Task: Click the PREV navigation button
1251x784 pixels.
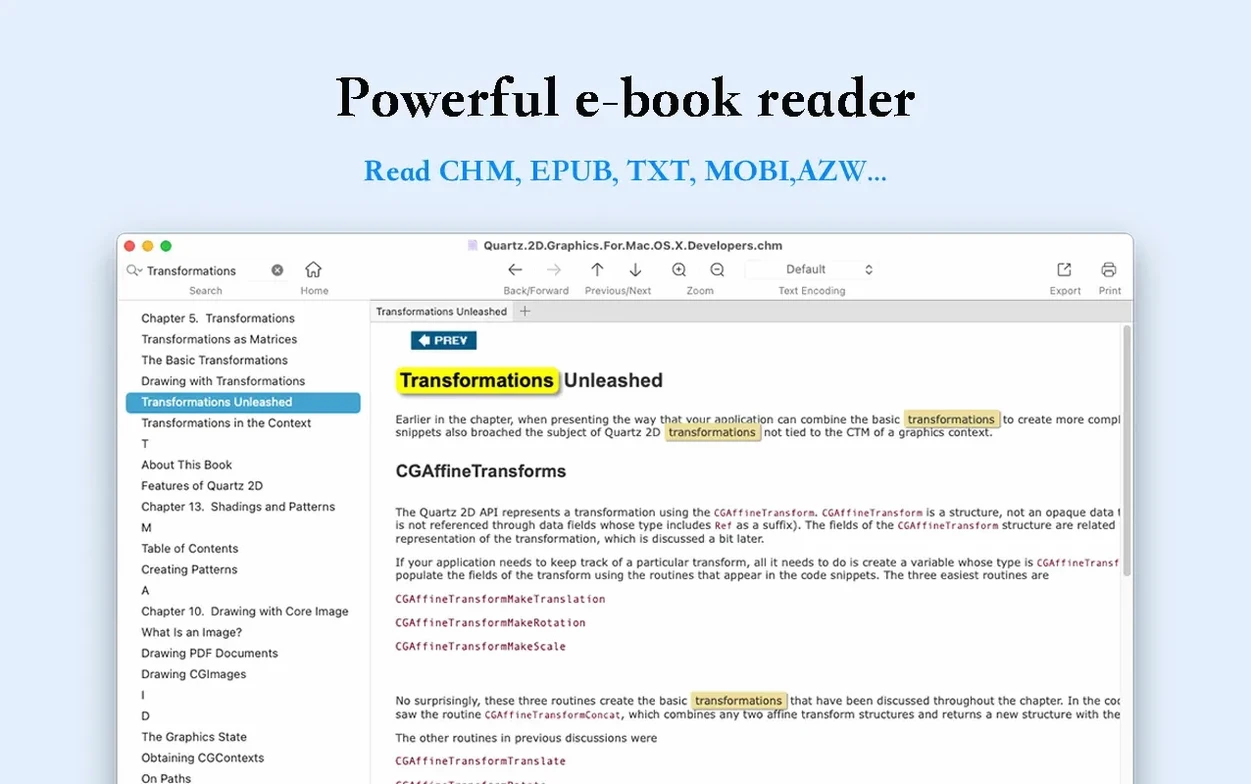Action: click(x=443, y=341)
